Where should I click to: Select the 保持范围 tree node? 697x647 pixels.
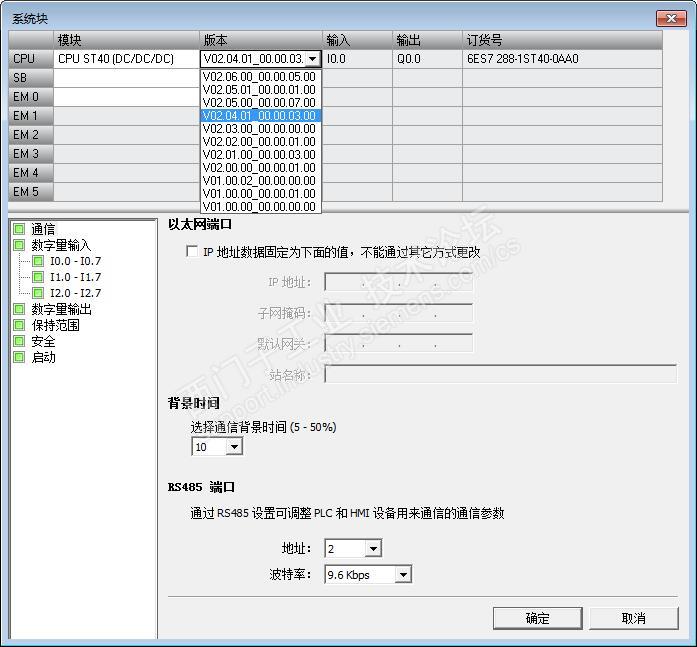(x=56, y=325)
